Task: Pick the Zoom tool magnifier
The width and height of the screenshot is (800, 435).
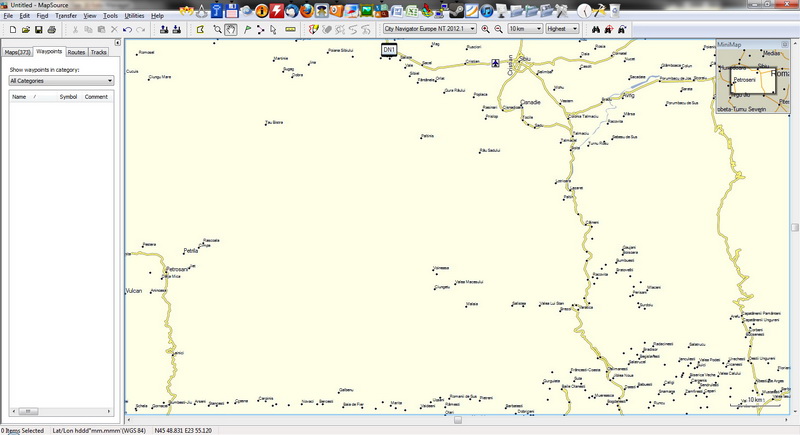Action: (217, 30)
